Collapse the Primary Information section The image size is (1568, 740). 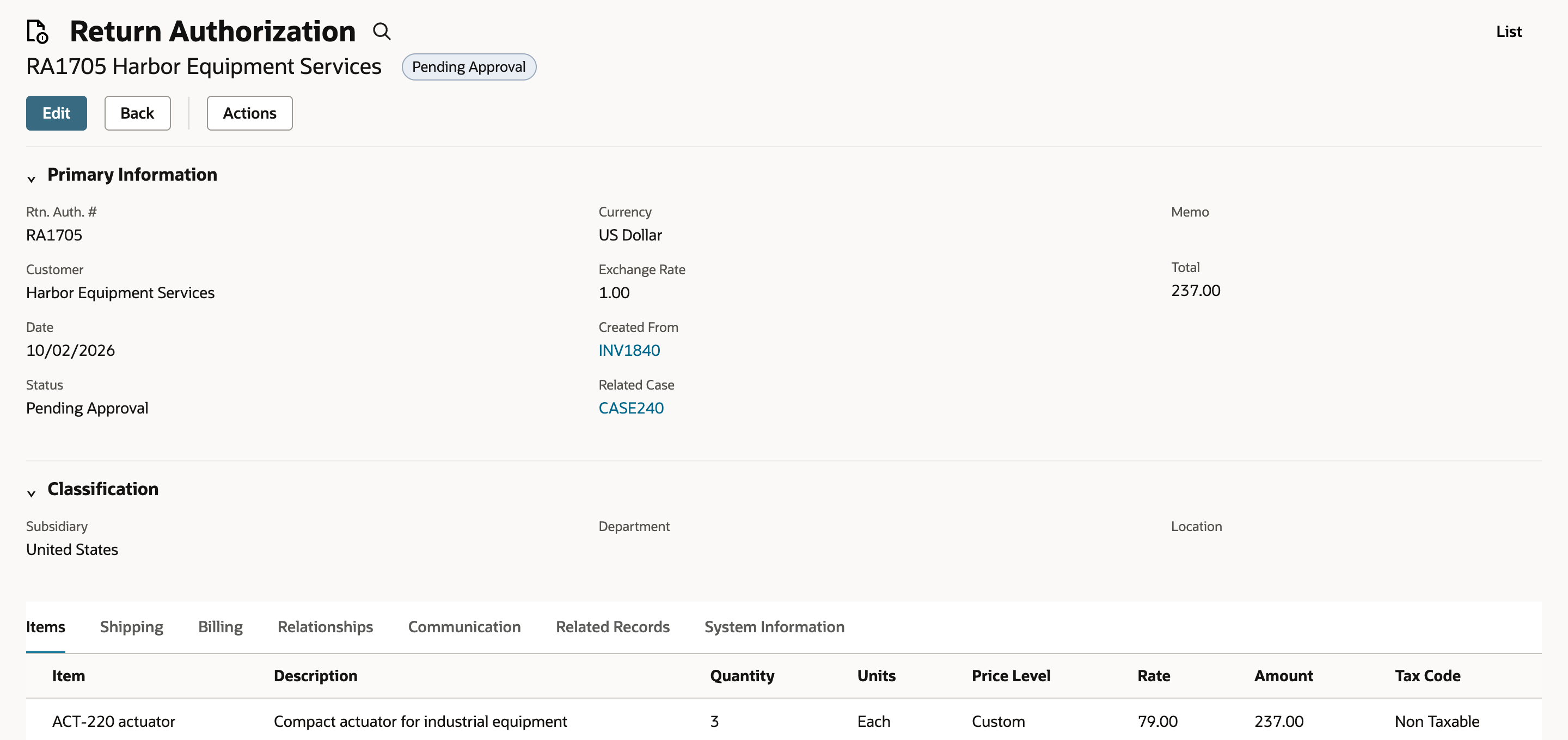pyautogui.click(x=31, y=179)
